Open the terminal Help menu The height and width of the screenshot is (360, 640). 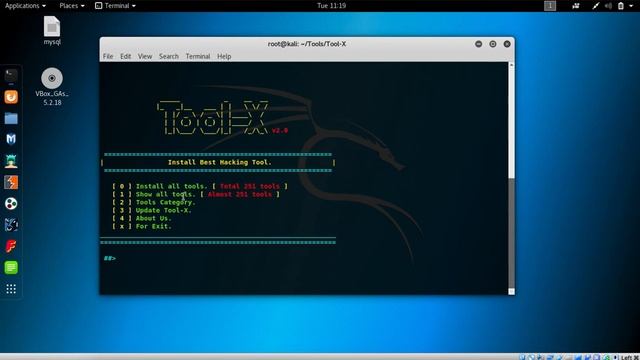(224, 56)
